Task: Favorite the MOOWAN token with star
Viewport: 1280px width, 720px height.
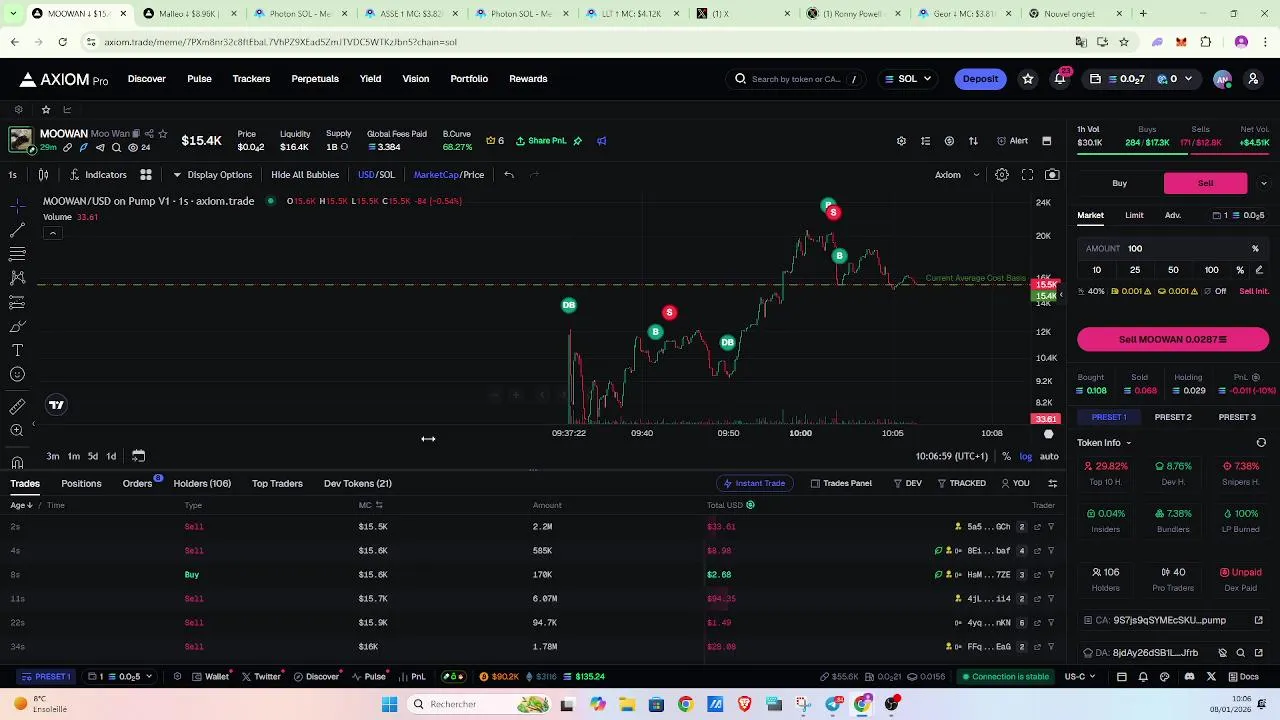Action: click(x=162, y=134)
